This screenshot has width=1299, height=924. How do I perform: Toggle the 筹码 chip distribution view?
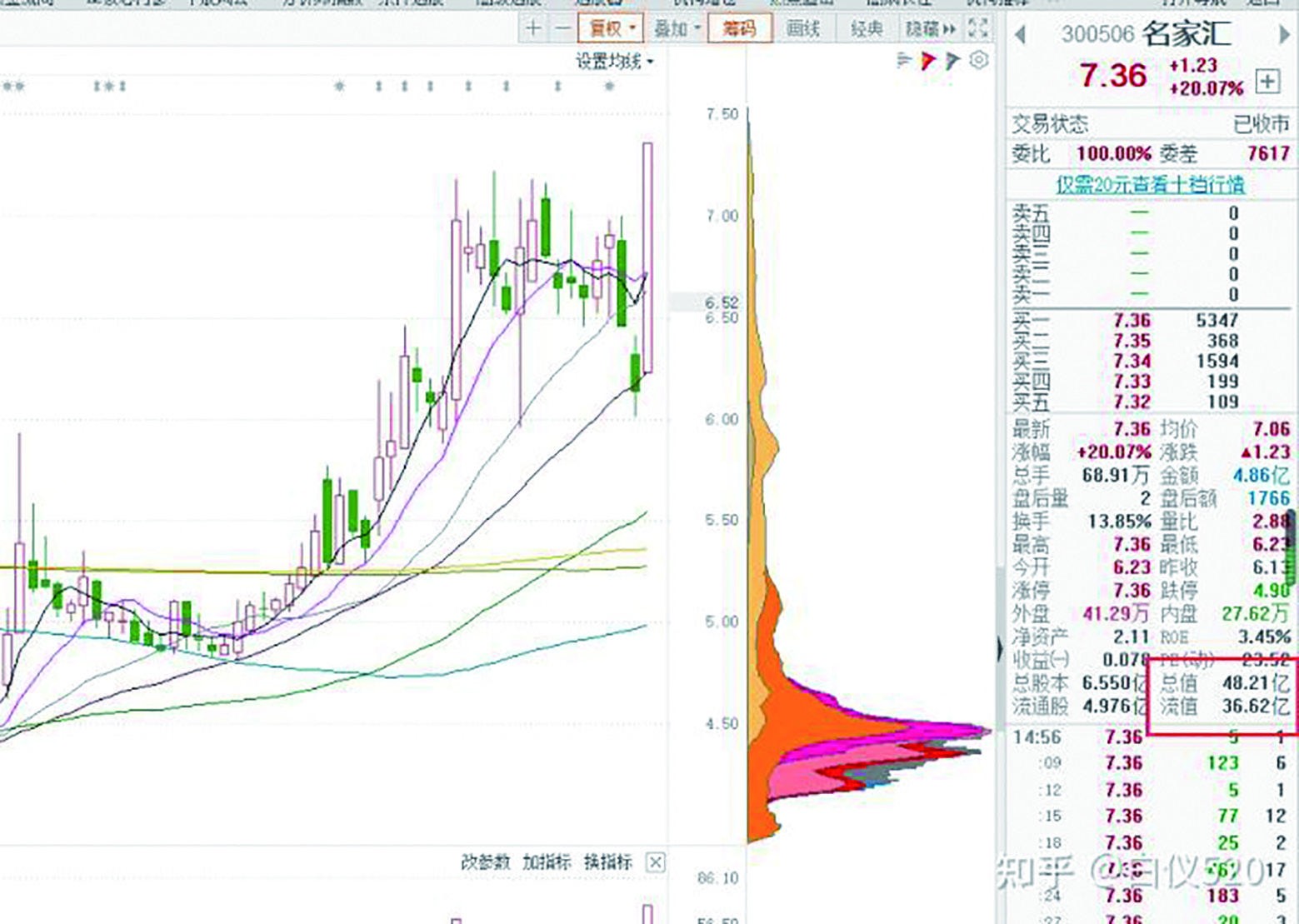click(x=738, y=28)
